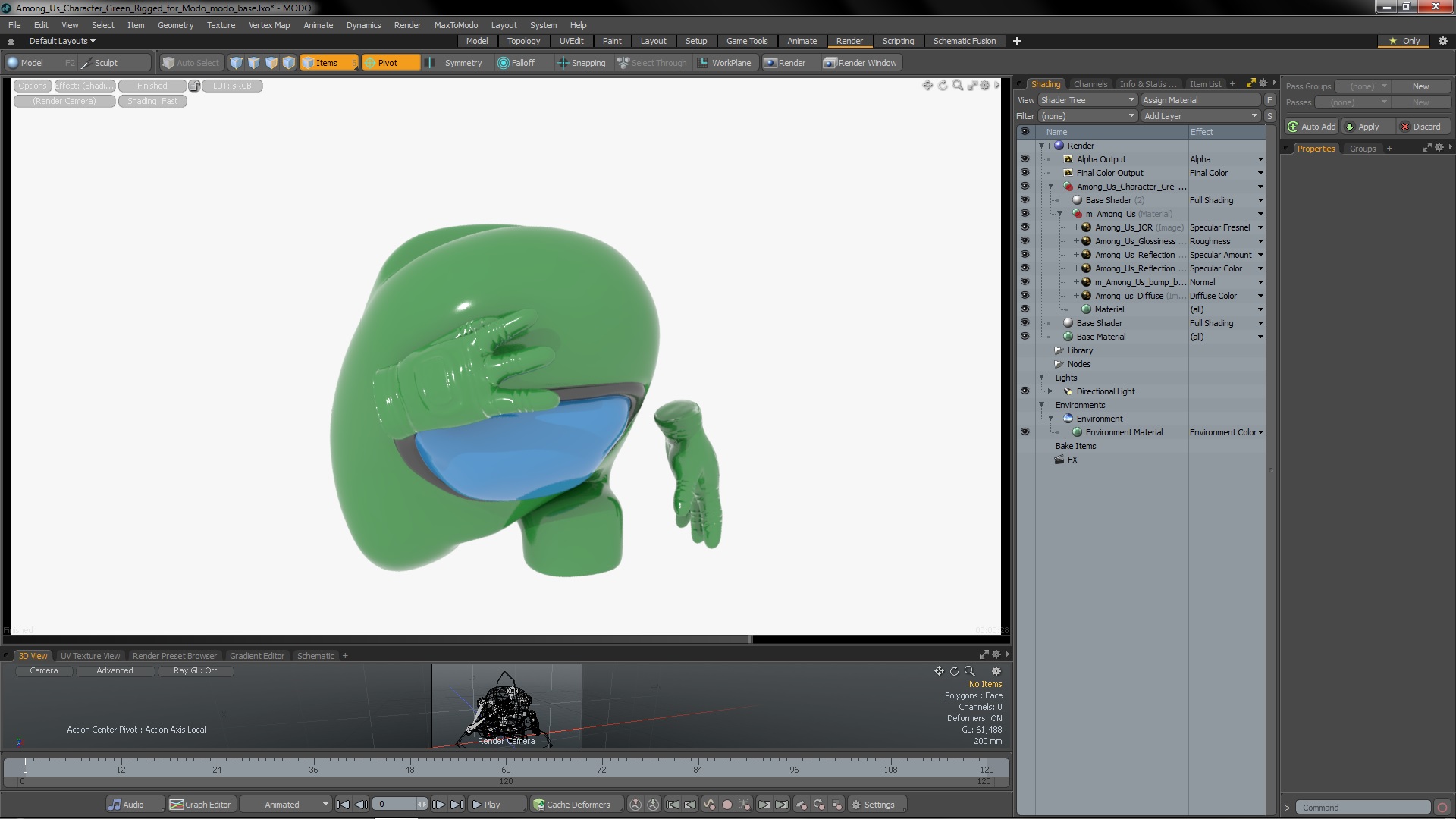This screenshot has height=819, width=1456.
Task: Collapse the Render tree node
Action: coord(1042,146)
